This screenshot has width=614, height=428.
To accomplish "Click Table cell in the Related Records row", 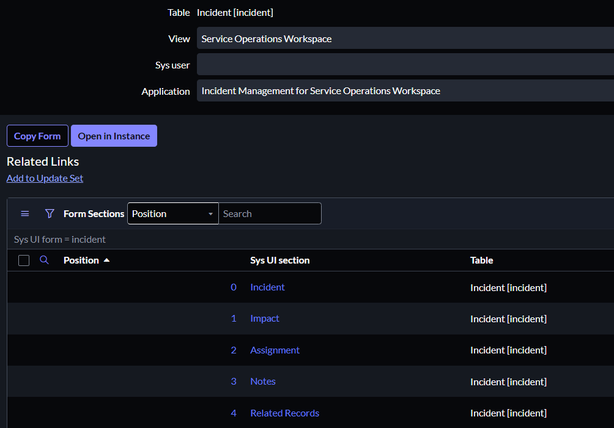I will tap(508, 414).
